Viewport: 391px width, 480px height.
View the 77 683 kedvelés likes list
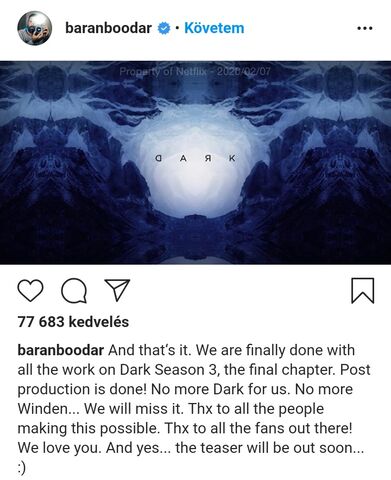73,322
